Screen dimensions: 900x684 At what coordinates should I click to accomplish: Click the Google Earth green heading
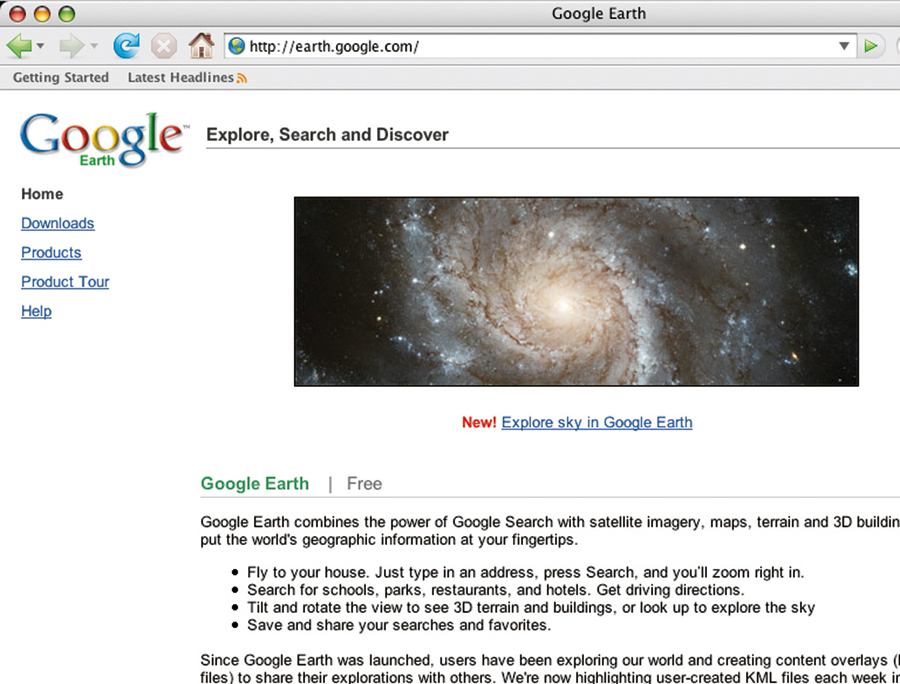tap(255, 484)
